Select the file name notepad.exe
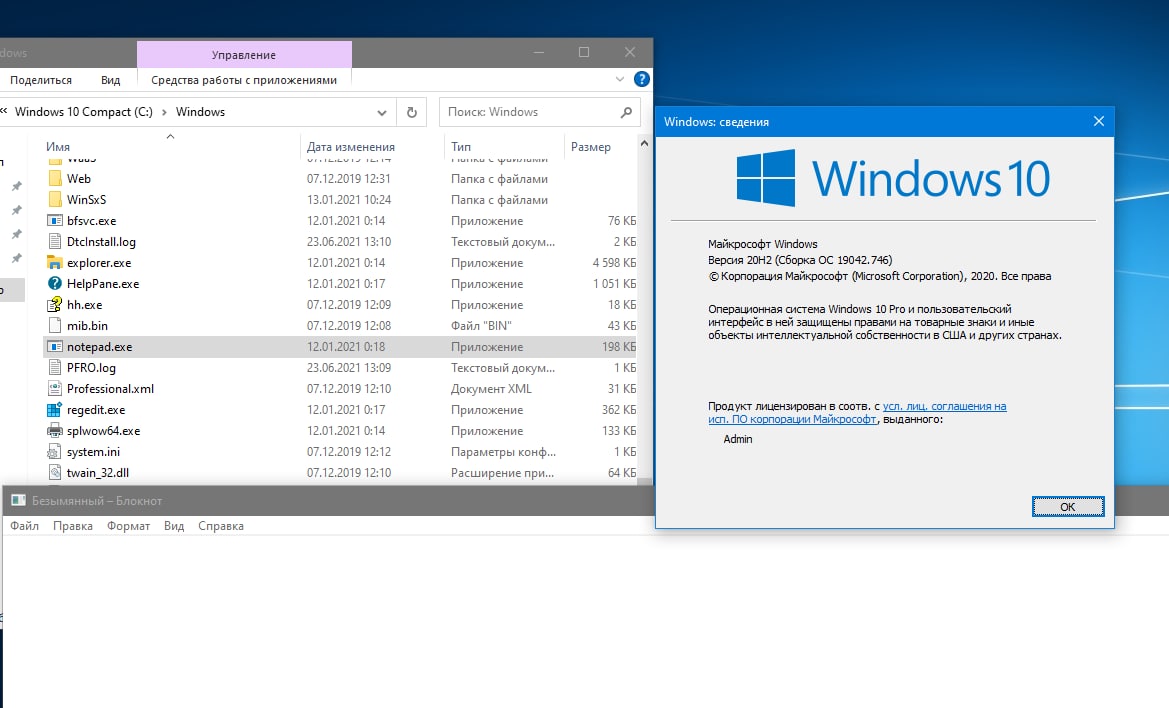The width and height of the screenshot is (1169, 708). (99, 347)
